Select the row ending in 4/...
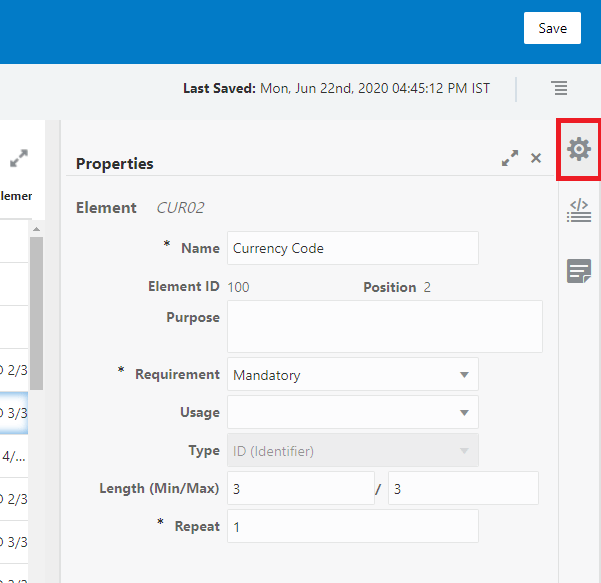The height and width of the screenshot is (583, 601). pyautogui.click(x=14, y=456)
